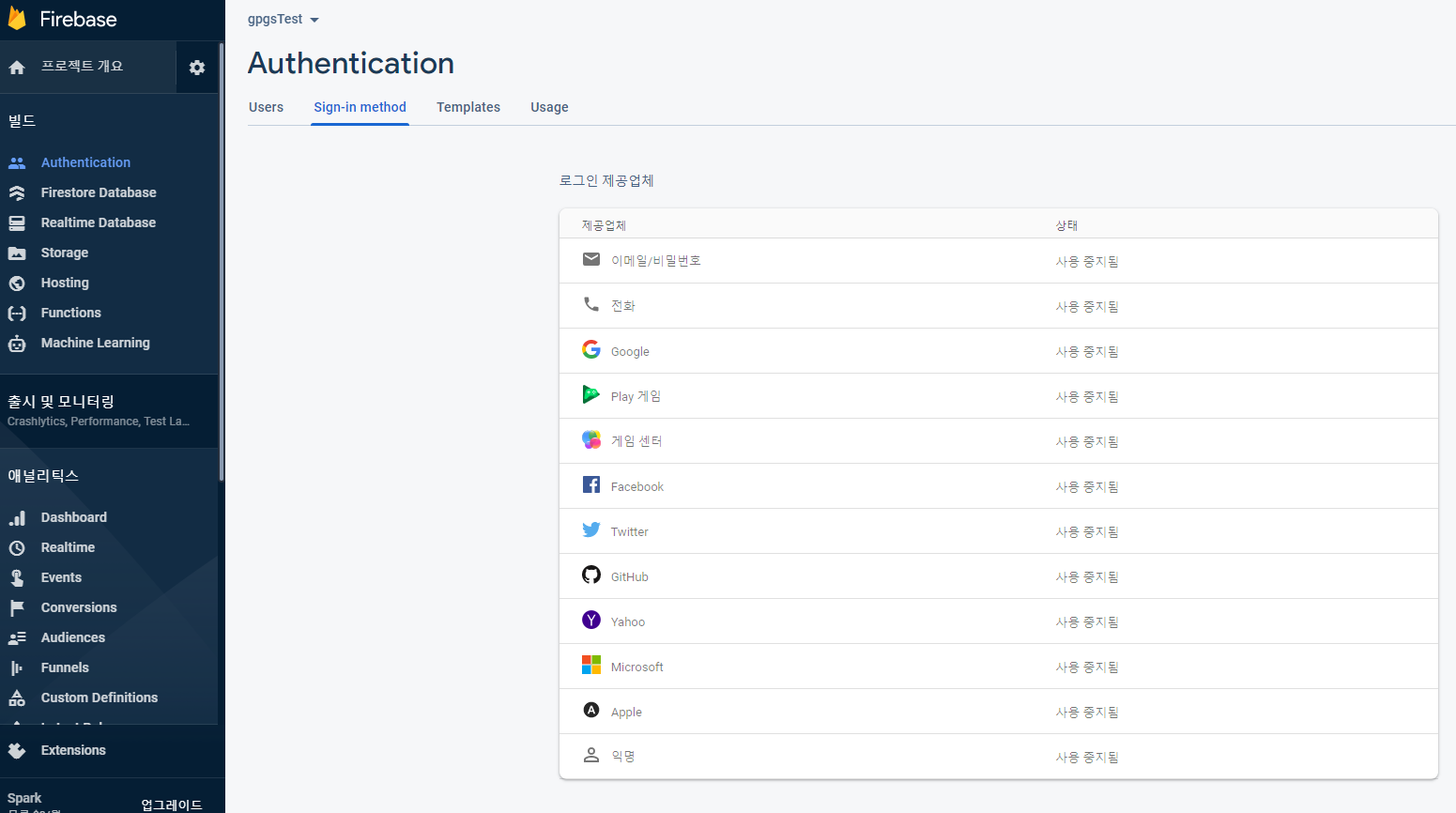Click the Twitter bird icon
Image resolution: width=1456 pixels, height=813 pixels.
pyautogui.click(x=591, y=529)
